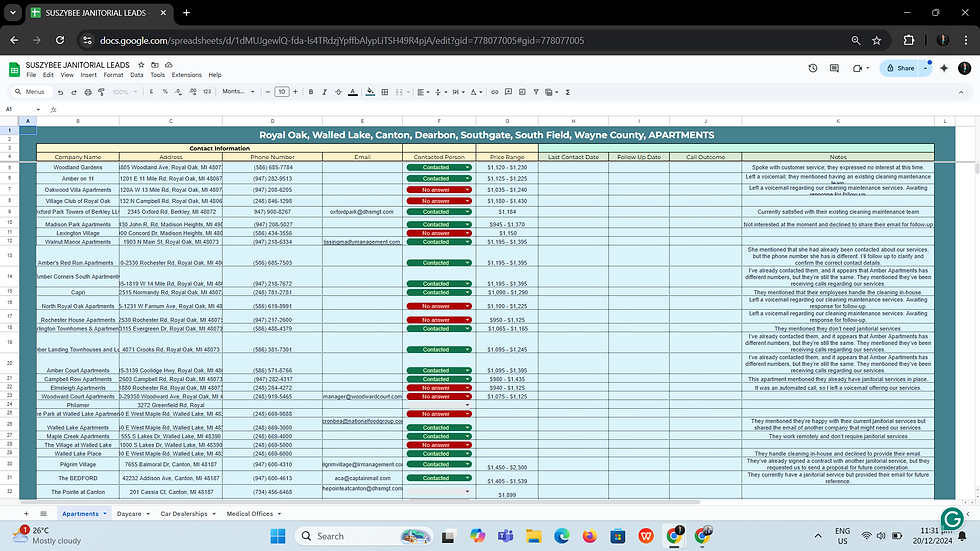
Task: Open the functions sigma menu
Action: point(568,92)
